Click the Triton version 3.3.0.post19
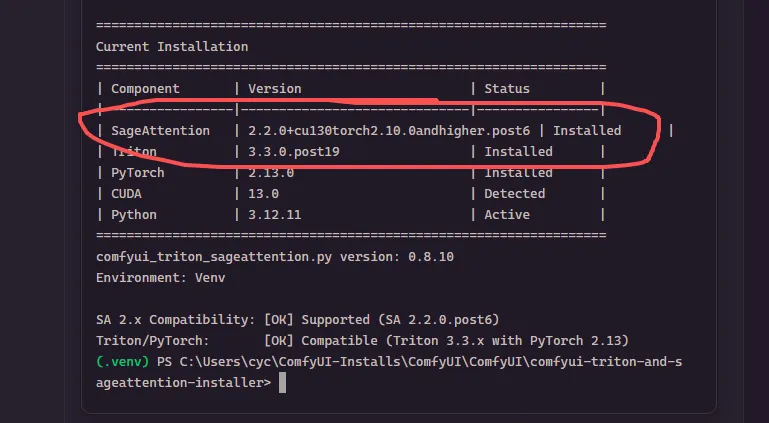This screenshot has width=769, height=423. 294,152
